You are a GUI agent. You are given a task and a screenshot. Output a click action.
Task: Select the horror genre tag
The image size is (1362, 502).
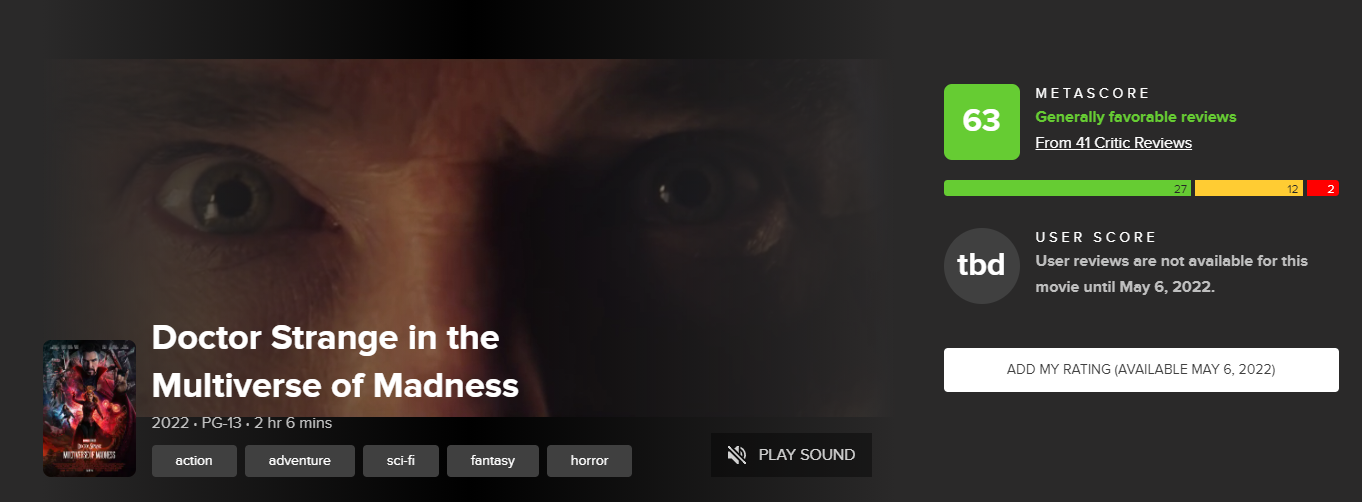(589, 461)
